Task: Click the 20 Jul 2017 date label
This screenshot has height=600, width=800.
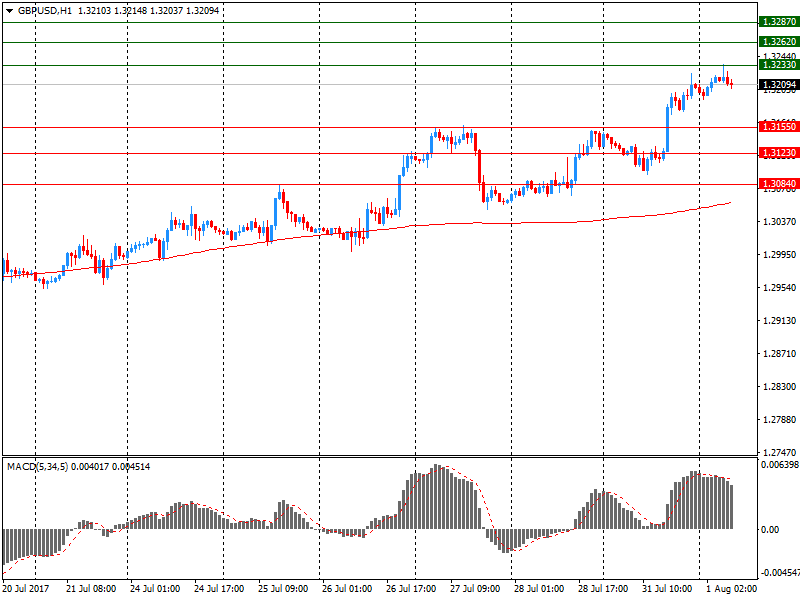Action: tap(26, 589)
